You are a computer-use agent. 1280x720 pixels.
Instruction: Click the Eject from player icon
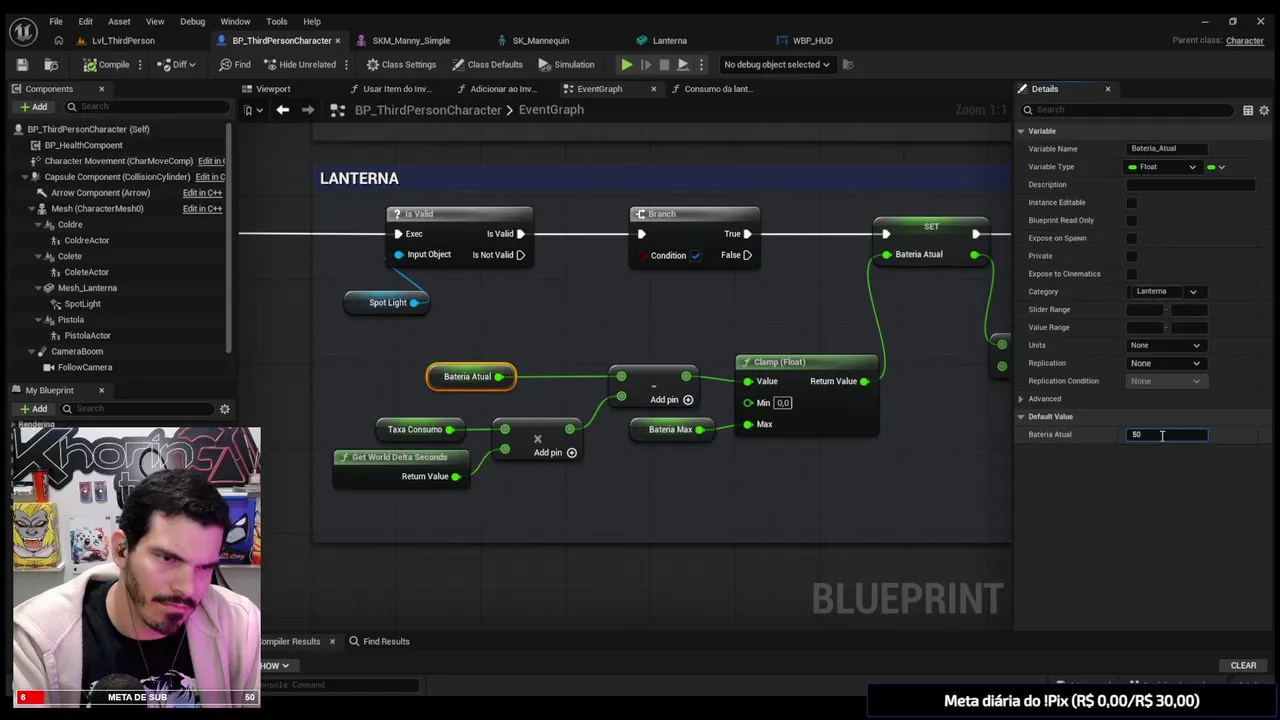(683, 64)
